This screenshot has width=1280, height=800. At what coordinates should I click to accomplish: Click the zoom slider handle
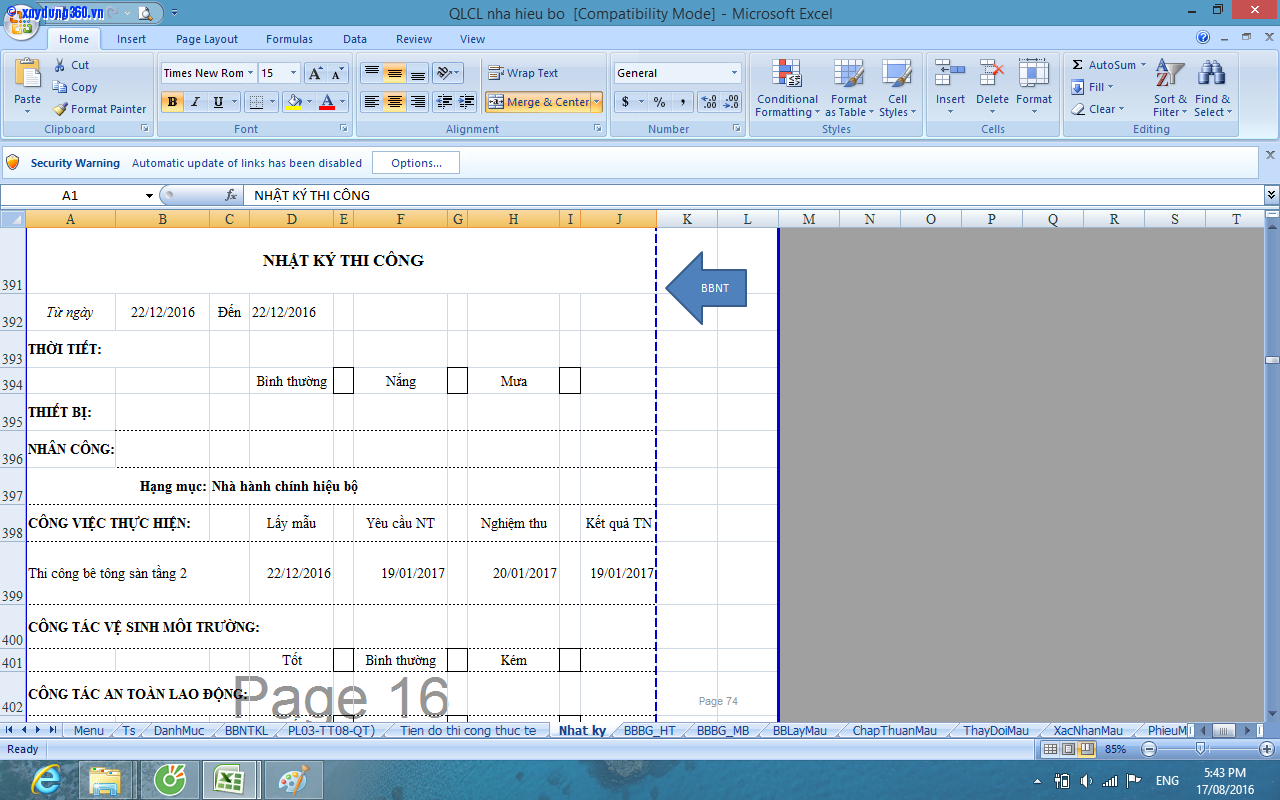1200,749
